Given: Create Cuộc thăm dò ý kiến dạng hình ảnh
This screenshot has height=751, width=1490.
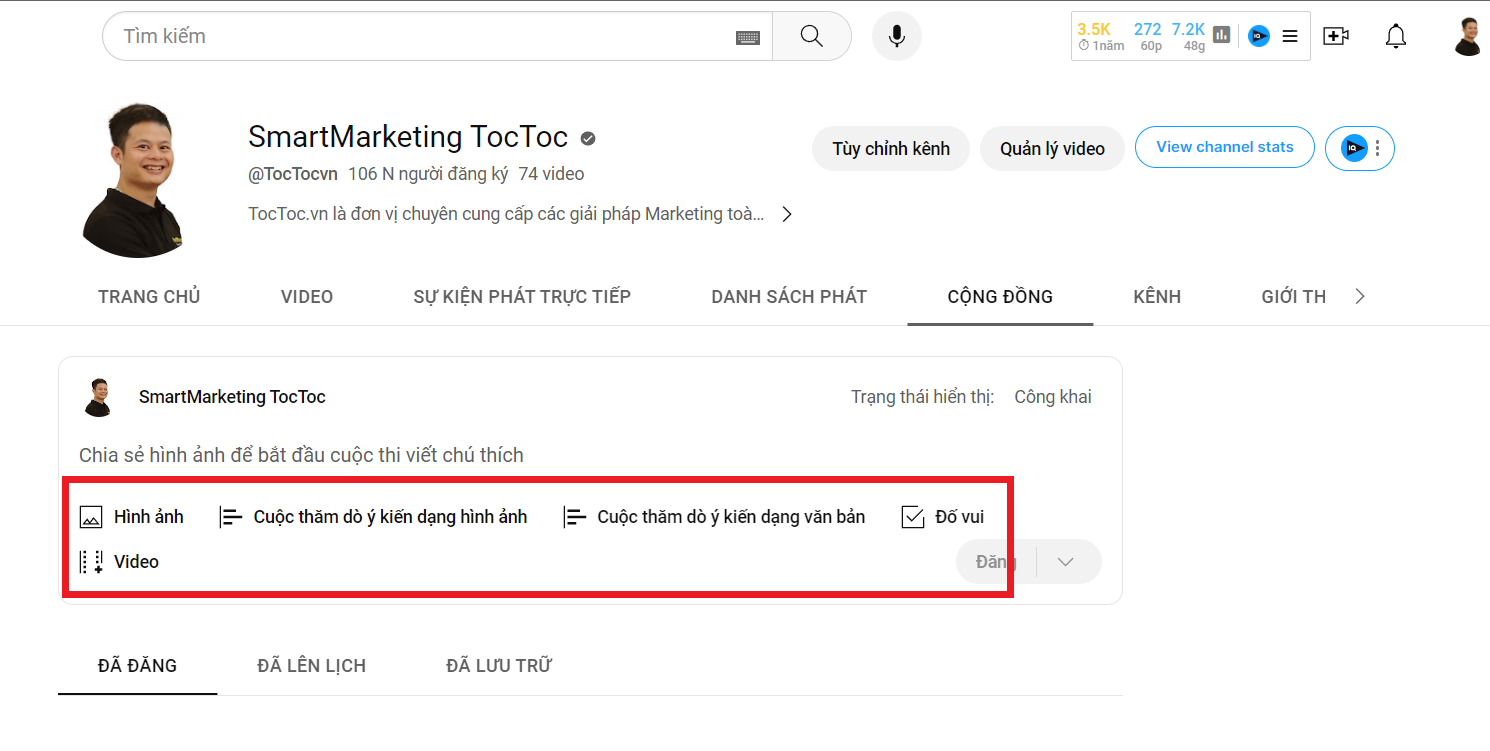Looking at the screenshot, I should 373,517.
